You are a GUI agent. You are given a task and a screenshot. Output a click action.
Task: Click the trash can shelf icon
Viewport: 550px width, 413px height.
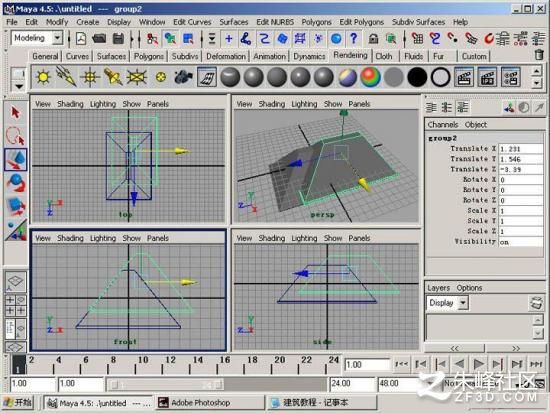click(x=539, y=55)
